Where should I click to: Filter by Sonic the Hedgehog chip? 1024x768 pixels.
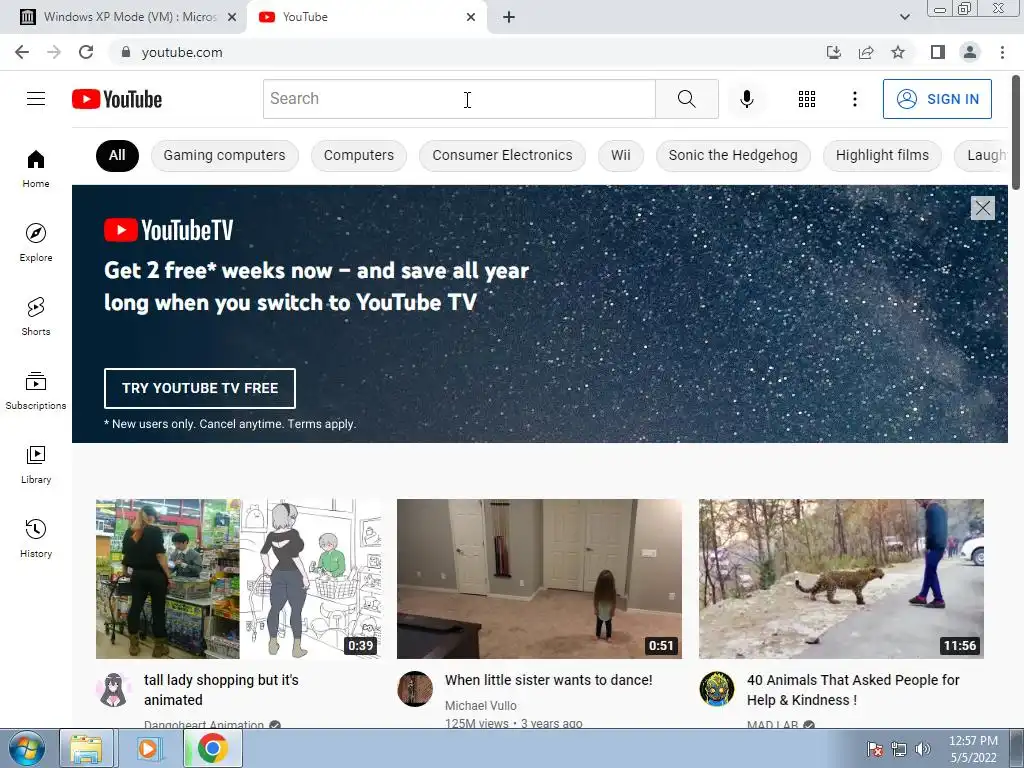pyautogui.click(x=733, y=155)
